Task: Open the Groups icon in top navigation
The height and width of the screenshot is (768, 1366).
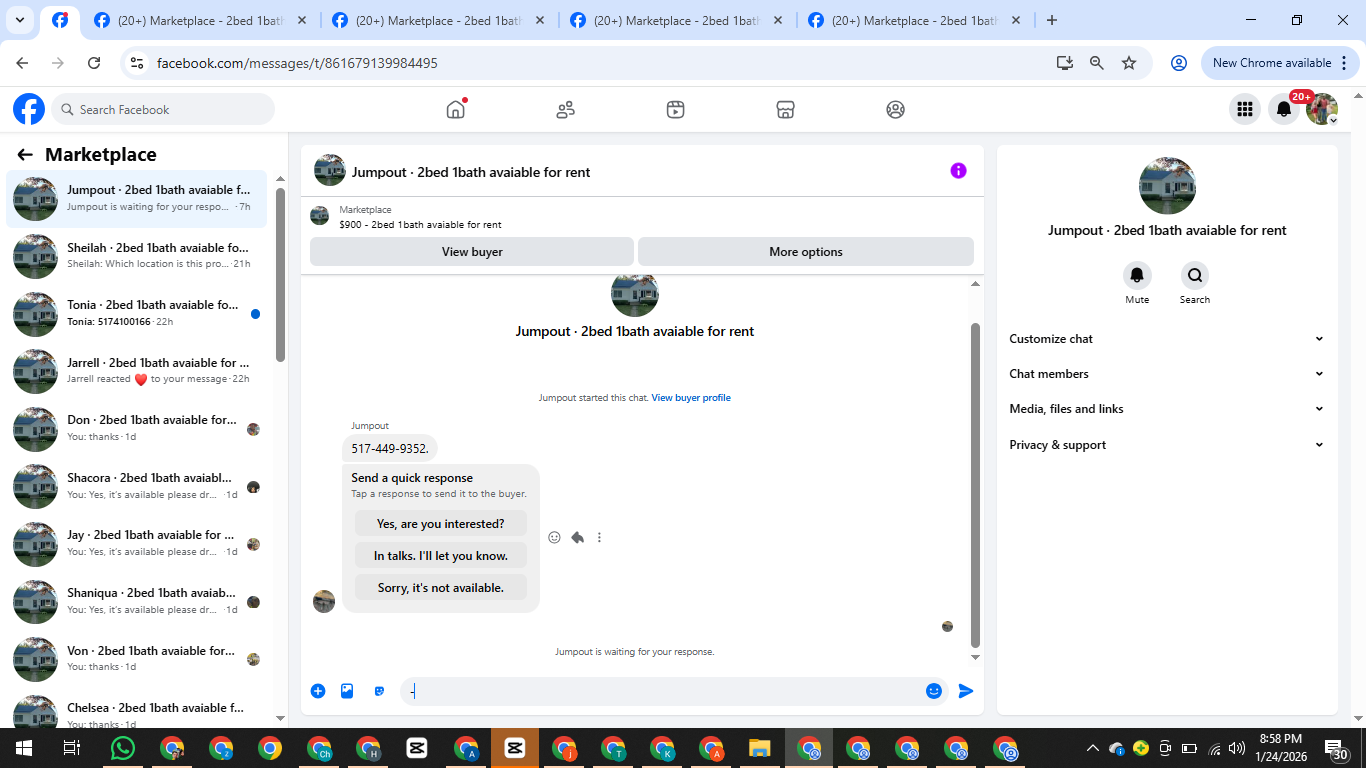Action: point(896,110)
